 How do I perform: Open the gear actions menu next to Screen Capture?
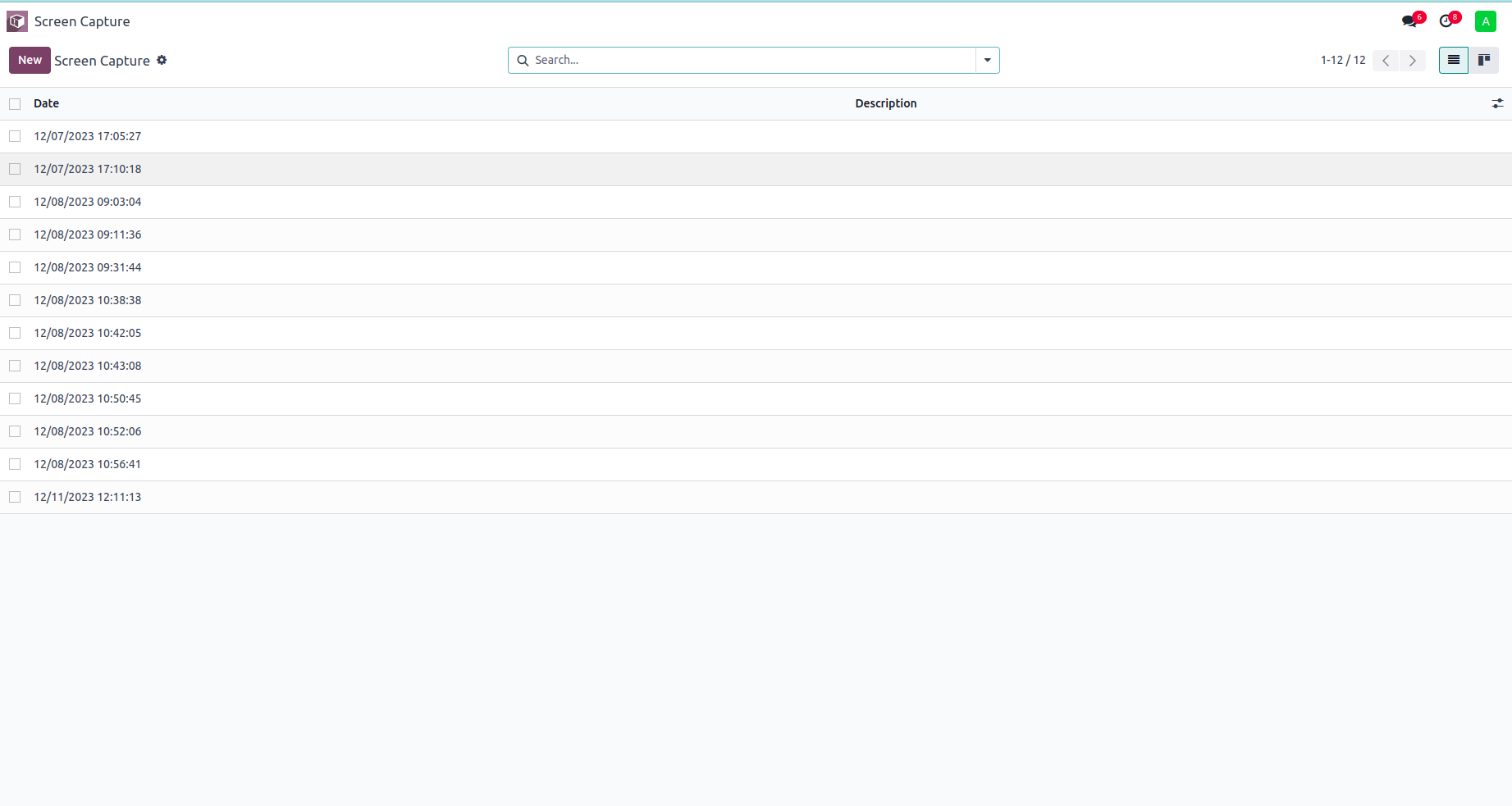coord(162,60)
